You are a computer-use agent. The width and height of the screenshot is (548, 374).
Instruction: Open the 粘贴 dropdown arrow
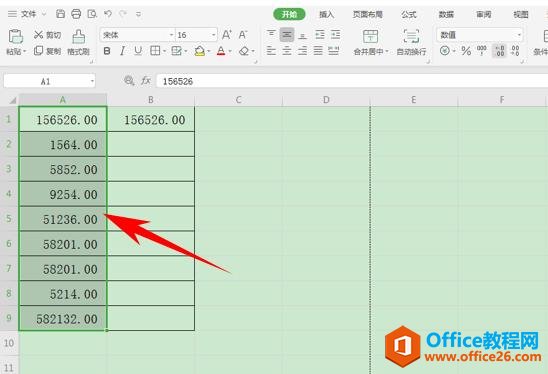[25, 51]
